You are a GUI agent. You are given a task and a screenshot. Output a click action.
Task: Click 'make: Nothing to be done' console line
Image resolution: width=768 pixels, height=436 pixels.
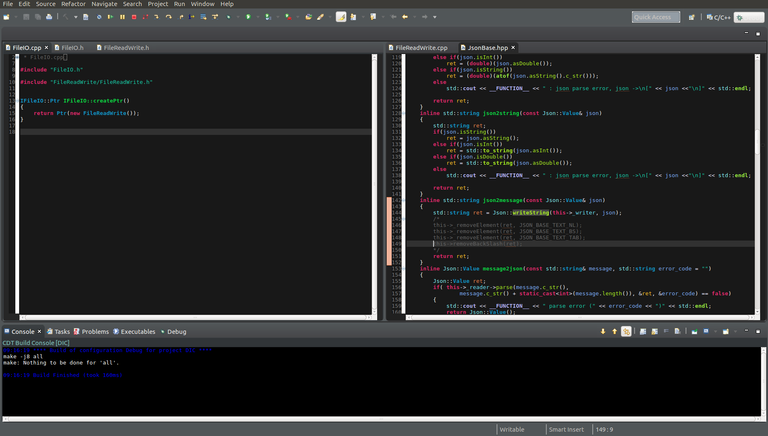click(61, 363)
